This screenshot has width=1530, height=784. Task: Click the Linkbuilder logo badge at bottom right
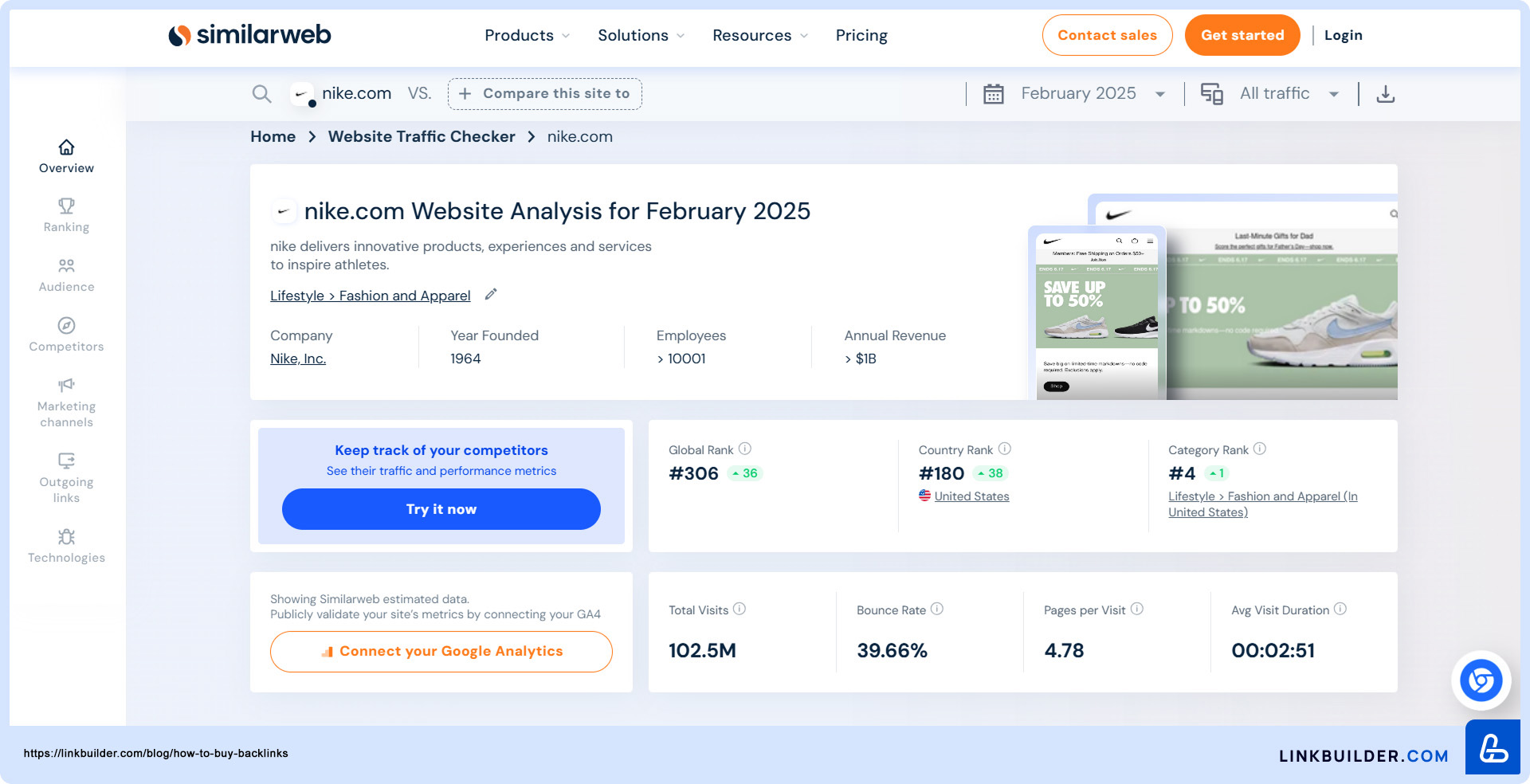1493,747
